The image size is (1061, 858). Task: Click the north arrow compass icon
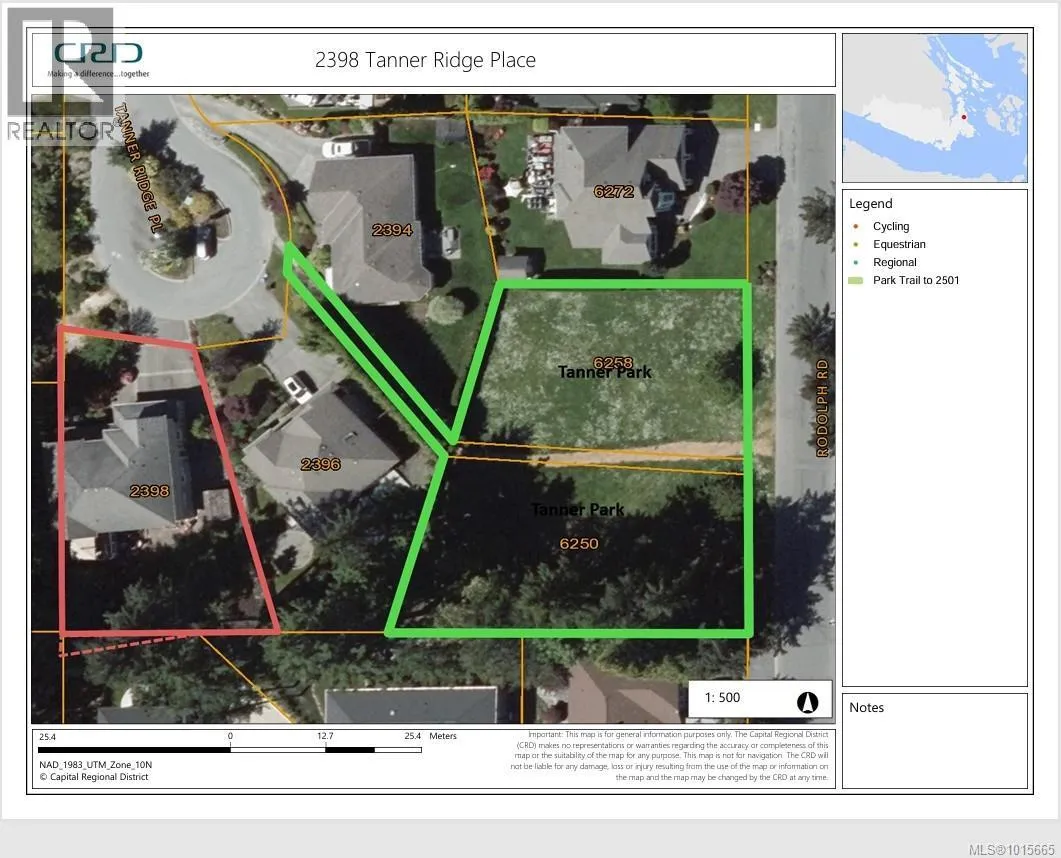pyautogui.click(x=807, y=702)
